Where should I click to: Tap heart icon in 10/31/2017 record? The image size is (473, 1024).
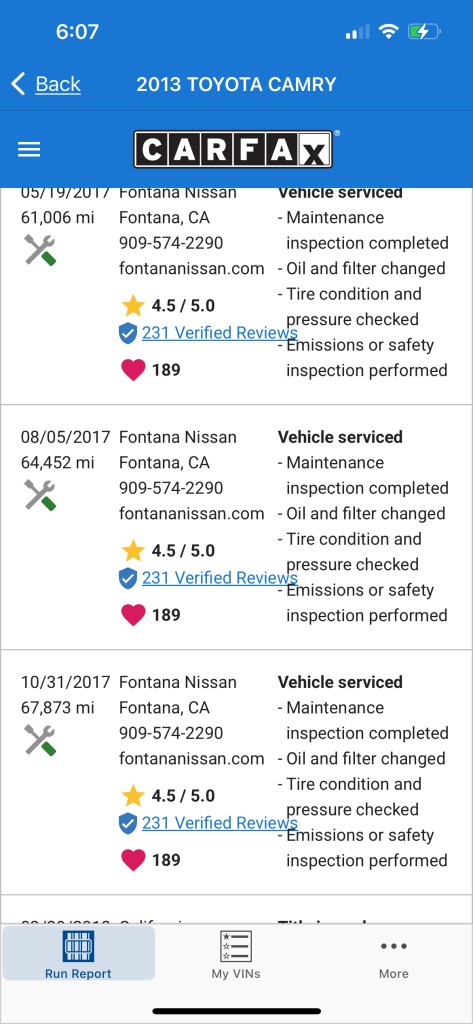133,859
